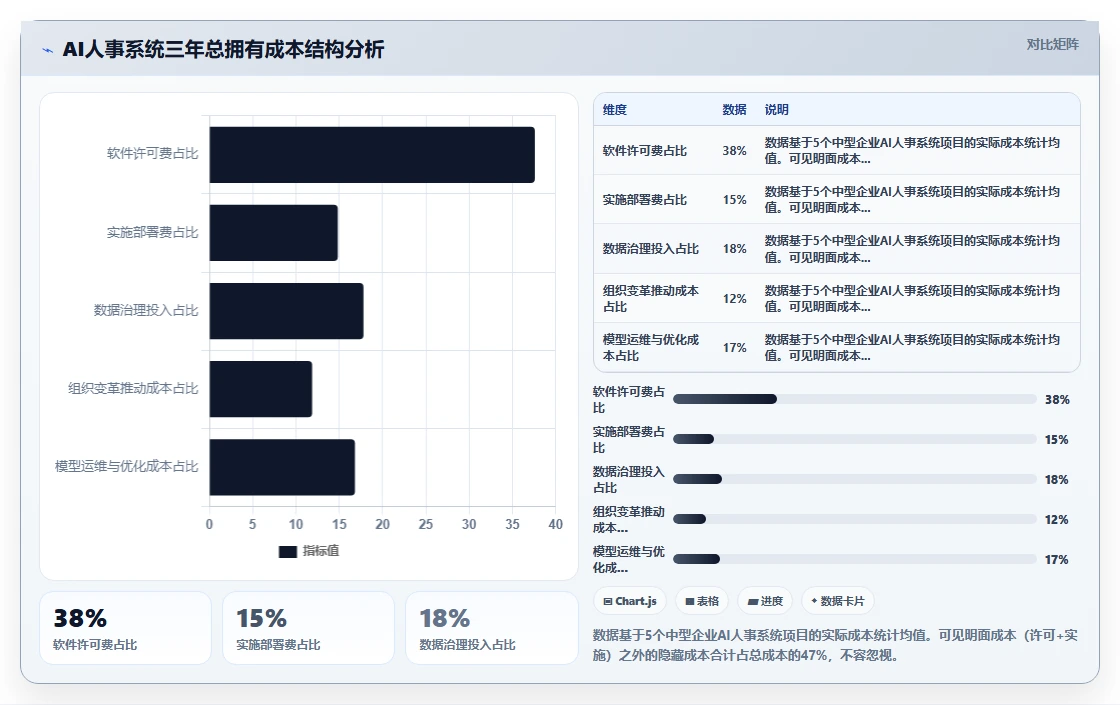Click the 38% value beside the progress bar
Screen dimensions: 1120x705
(1057, 400)
